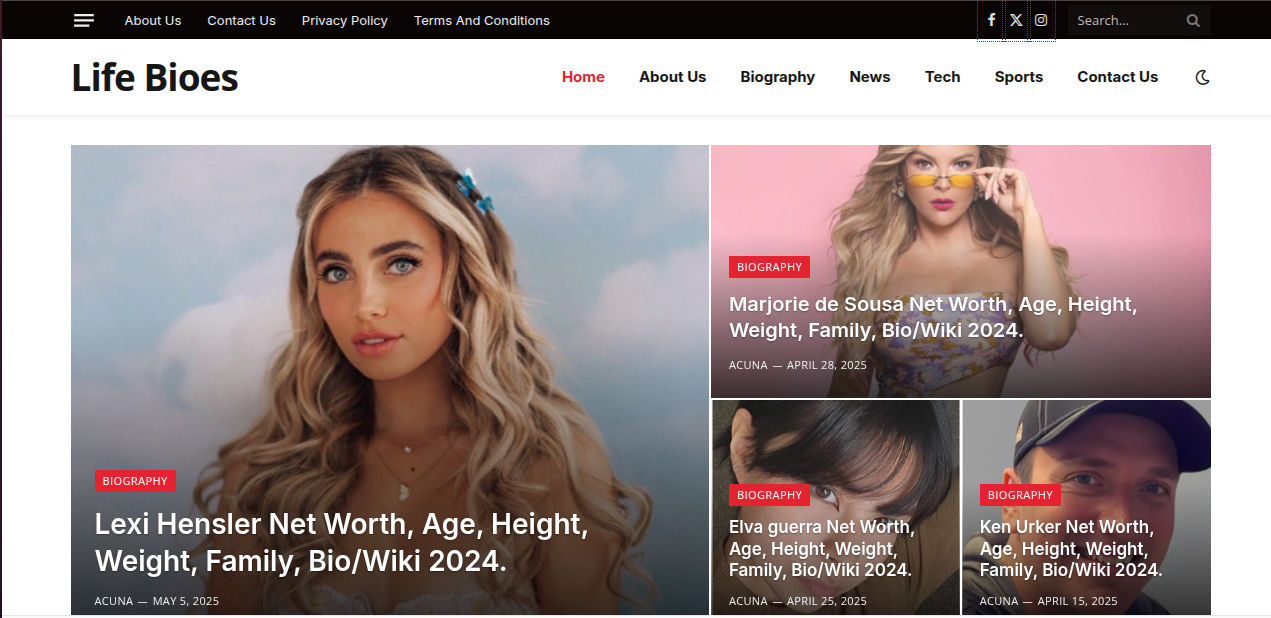Click the April 25, 2025 post date
The width and height of the screenshot is (1271, 618).
pos(827,601)
